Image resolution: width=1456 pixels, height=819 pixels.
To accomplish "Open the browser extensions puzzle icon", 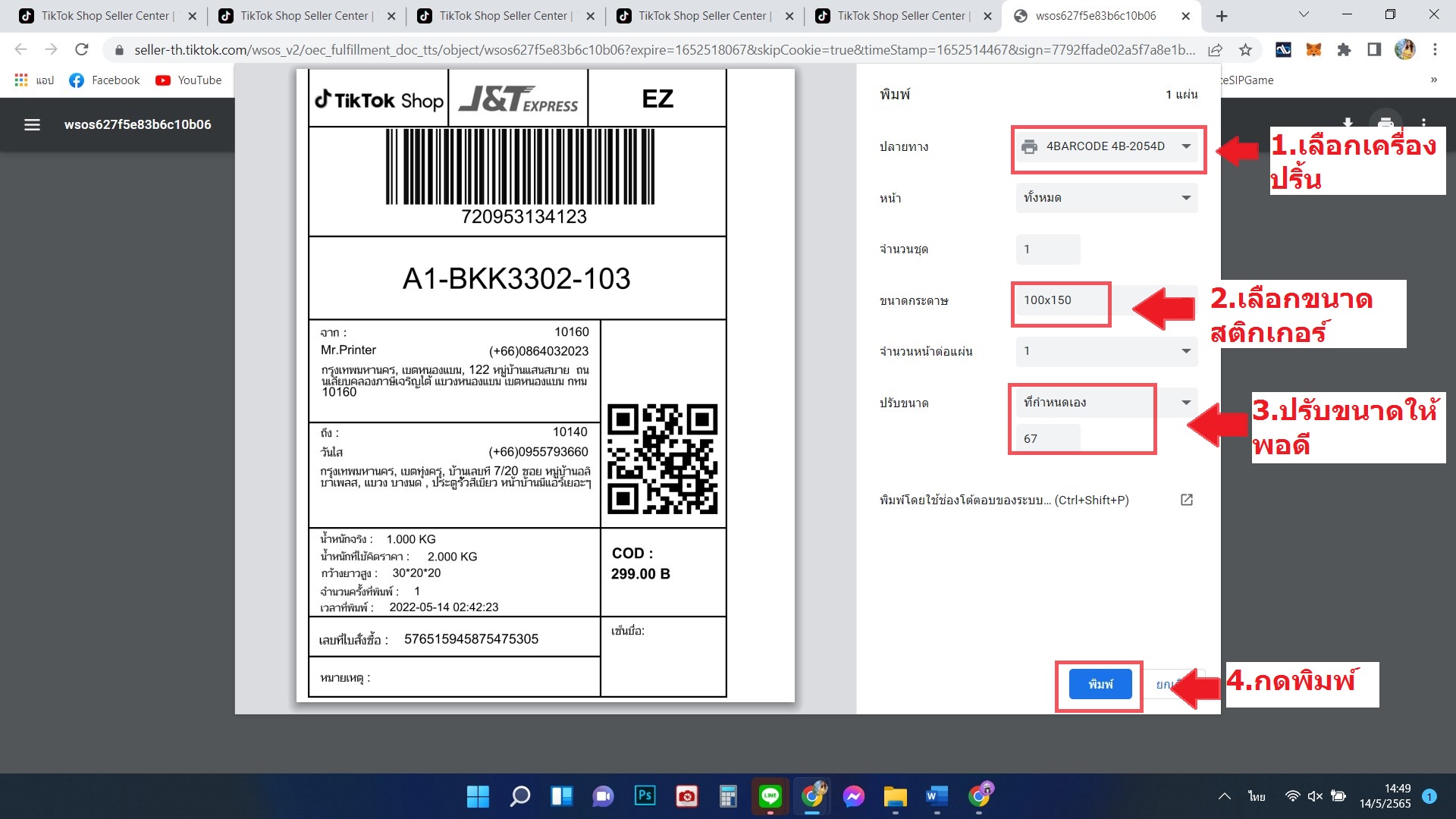I will [x=1344, y=50].
